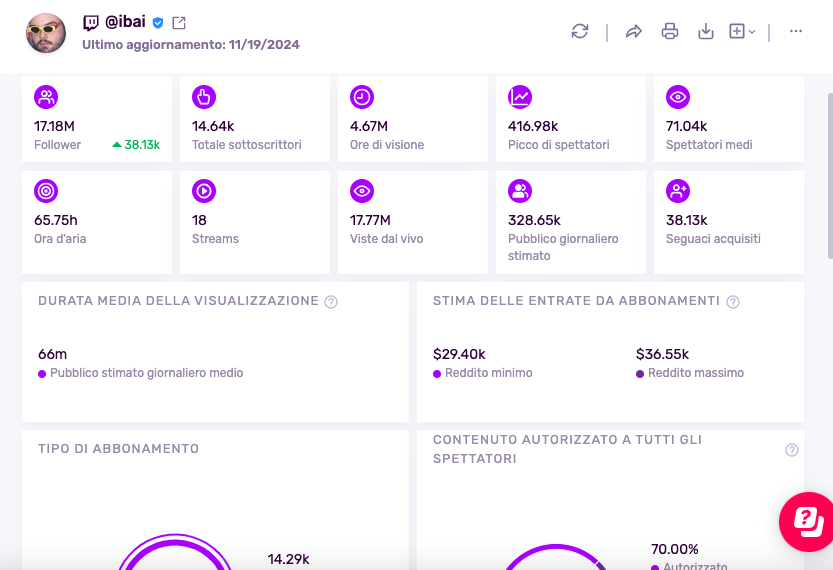Click the 4.67M watch hours value

click(x=369, y=126)
